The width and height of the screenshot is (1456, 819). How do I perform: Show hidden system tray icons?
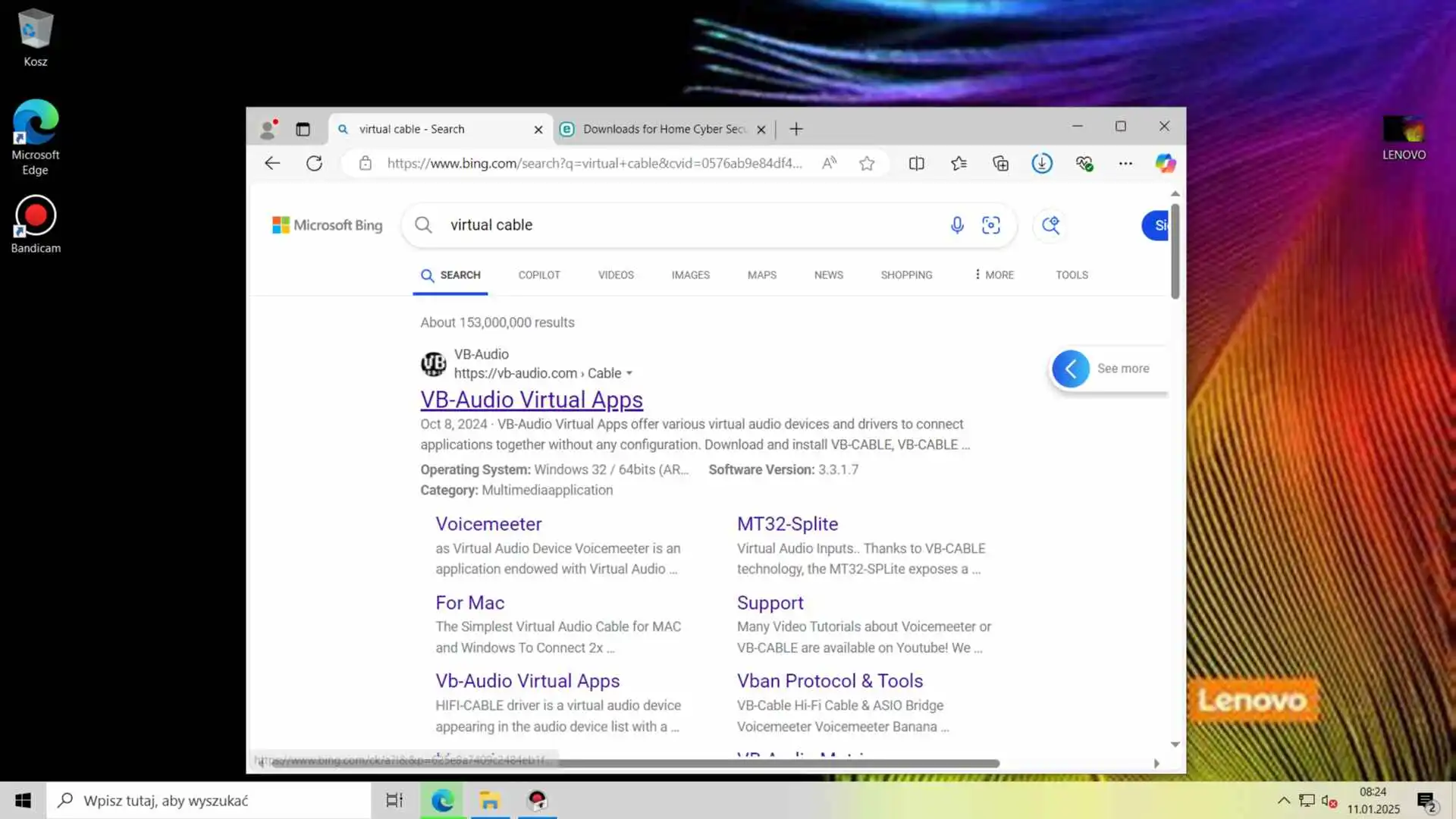point(1283,800)
